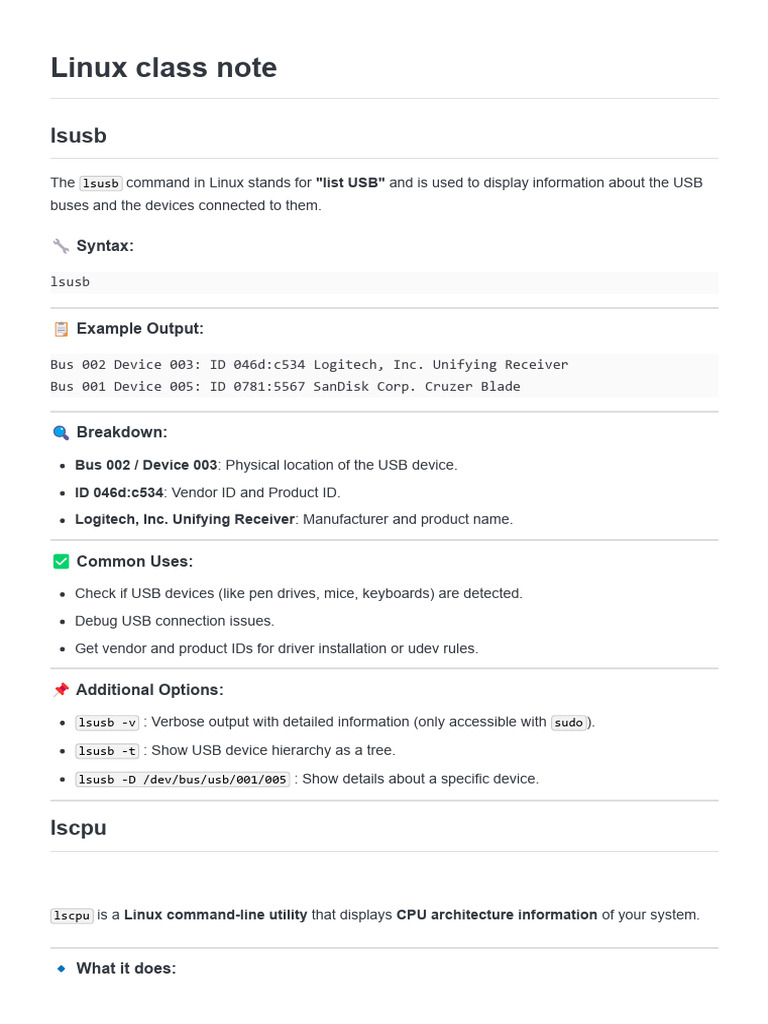Click the red pushpin icon beside Additional Options
The width and height of the screenshot is (768, 1024).
point(61,690)
